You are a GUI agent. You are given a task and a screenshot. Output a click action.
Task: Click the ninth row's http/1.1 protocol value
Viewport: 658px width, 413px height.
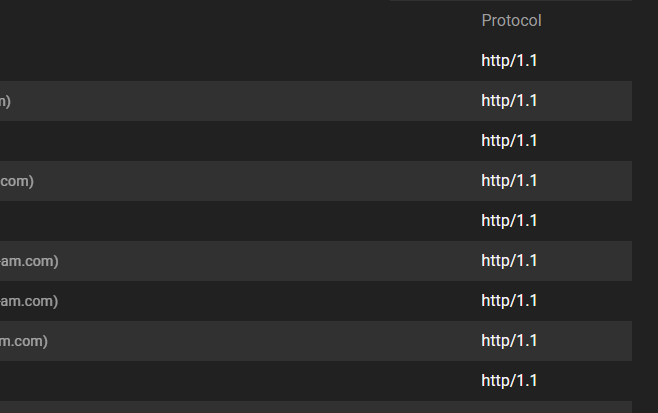509,381
